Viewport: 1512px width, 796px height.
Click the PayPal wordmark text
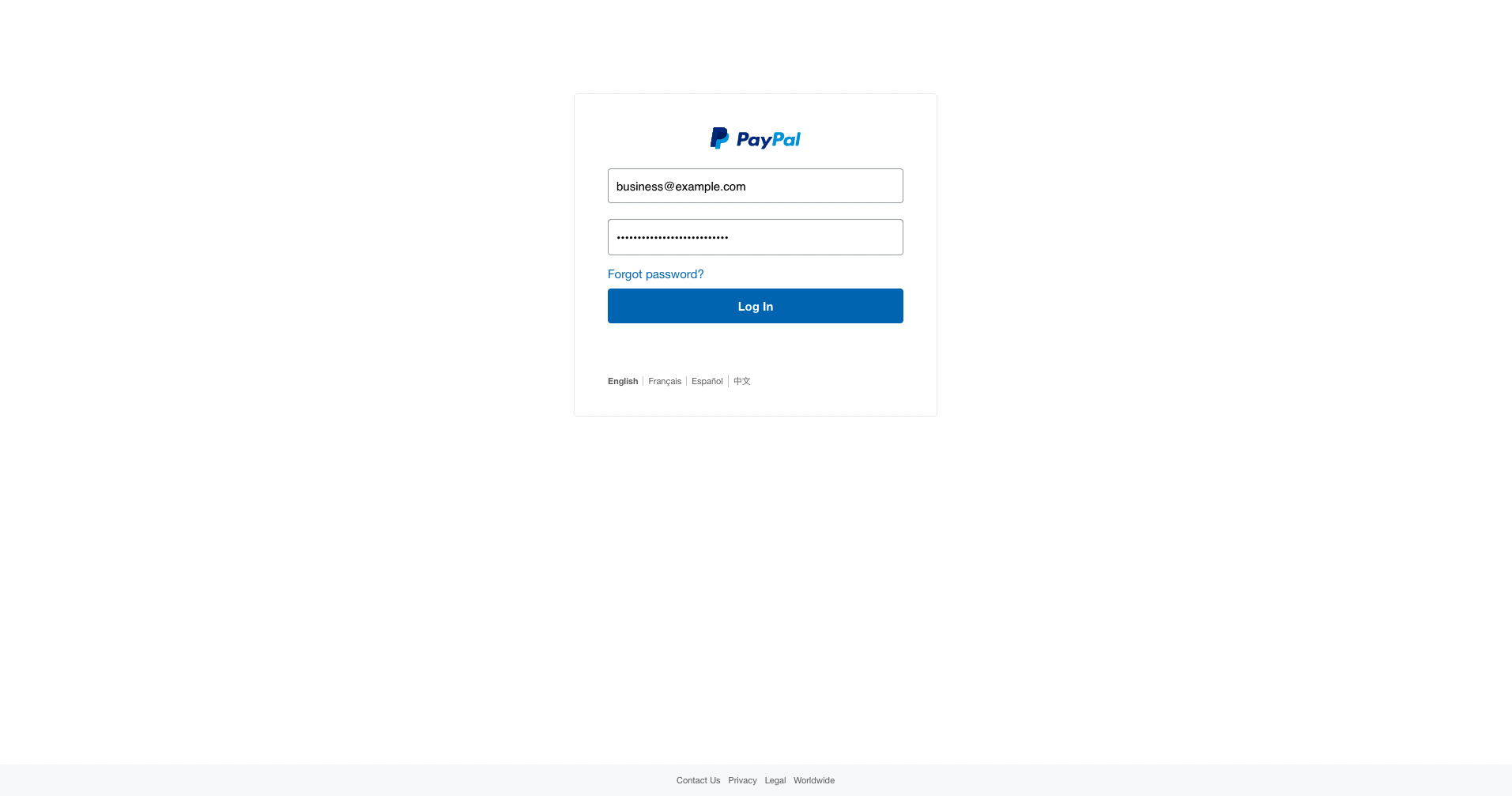click(x=768, y=140)
